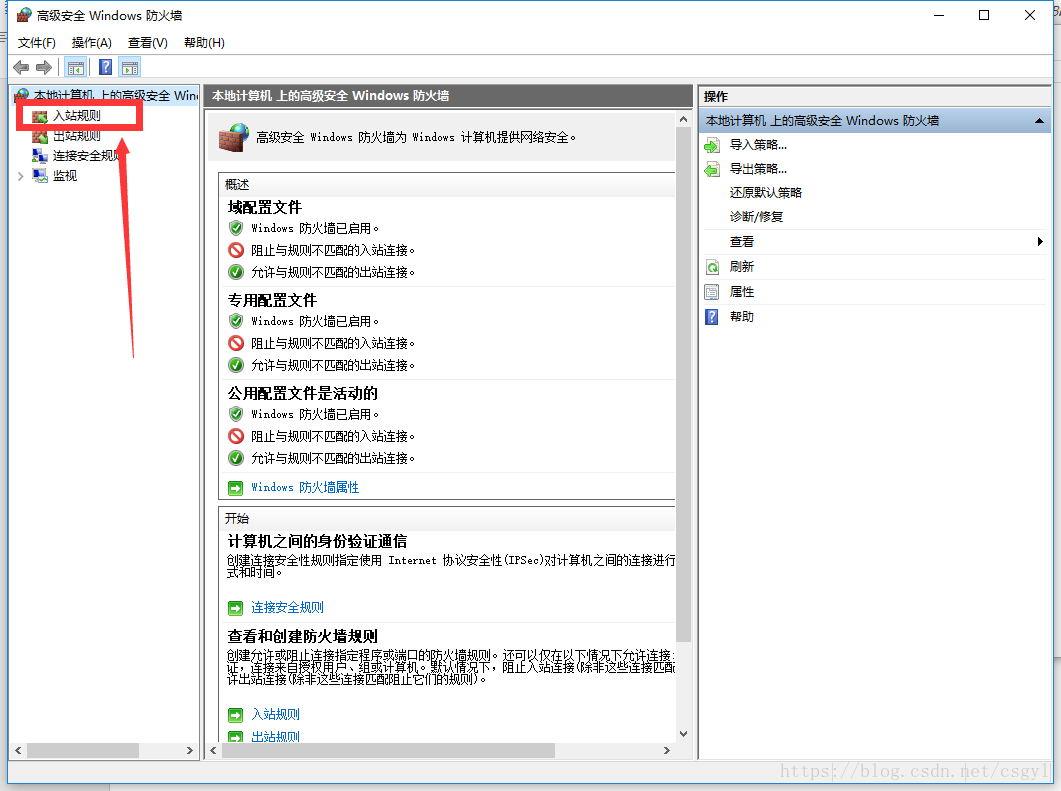Click the 出站规则 brick wall icon
The height and width of the screenshot is (791, 1061).
pos(40,136)
